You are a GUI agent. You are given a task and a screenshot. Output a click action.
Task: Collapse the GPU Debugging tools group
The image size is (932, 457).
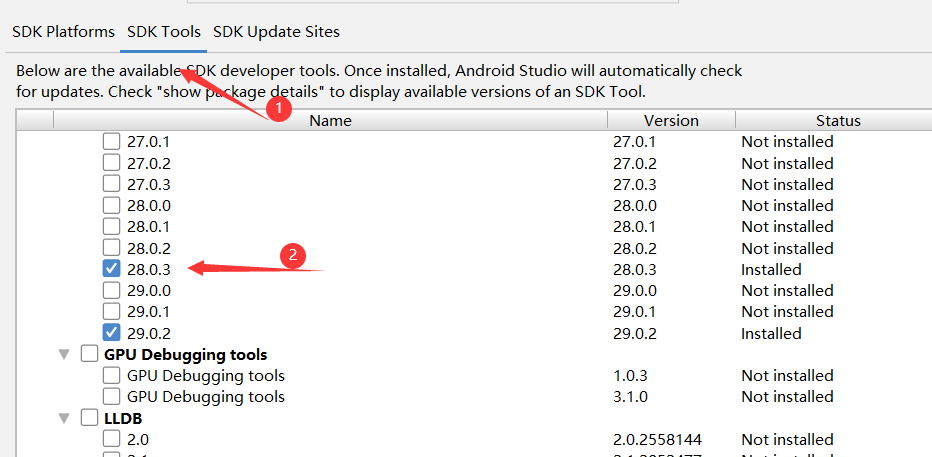tap(64, 355)
